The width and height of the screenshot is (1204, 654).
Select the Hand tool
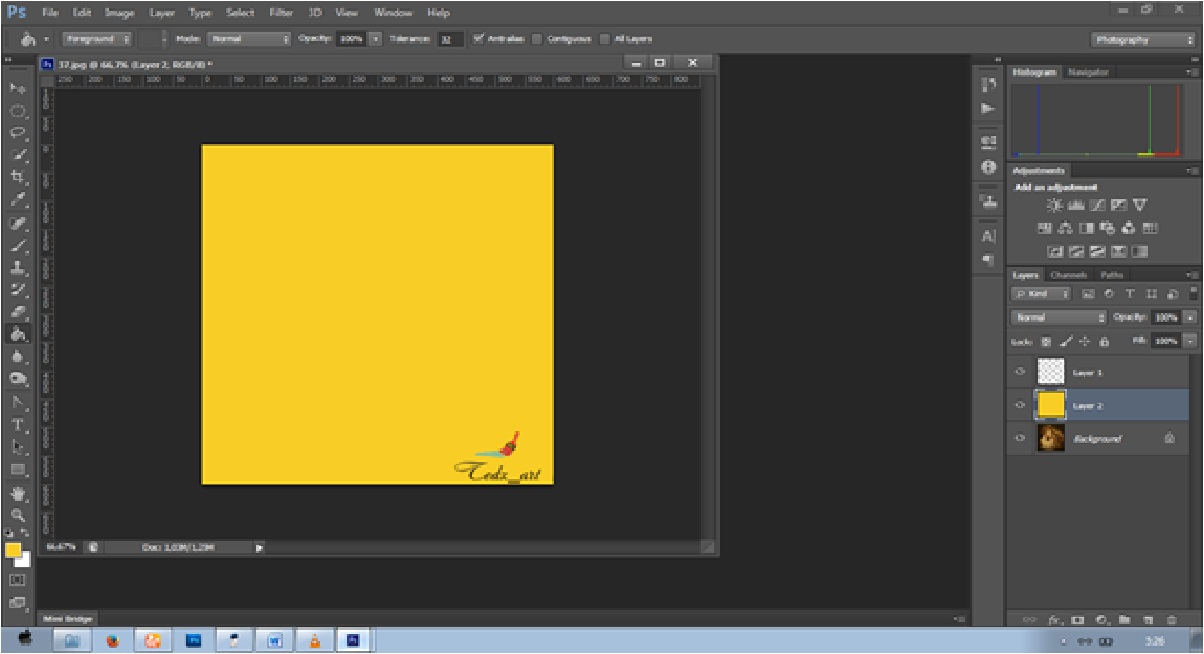(x=18, y=493)
